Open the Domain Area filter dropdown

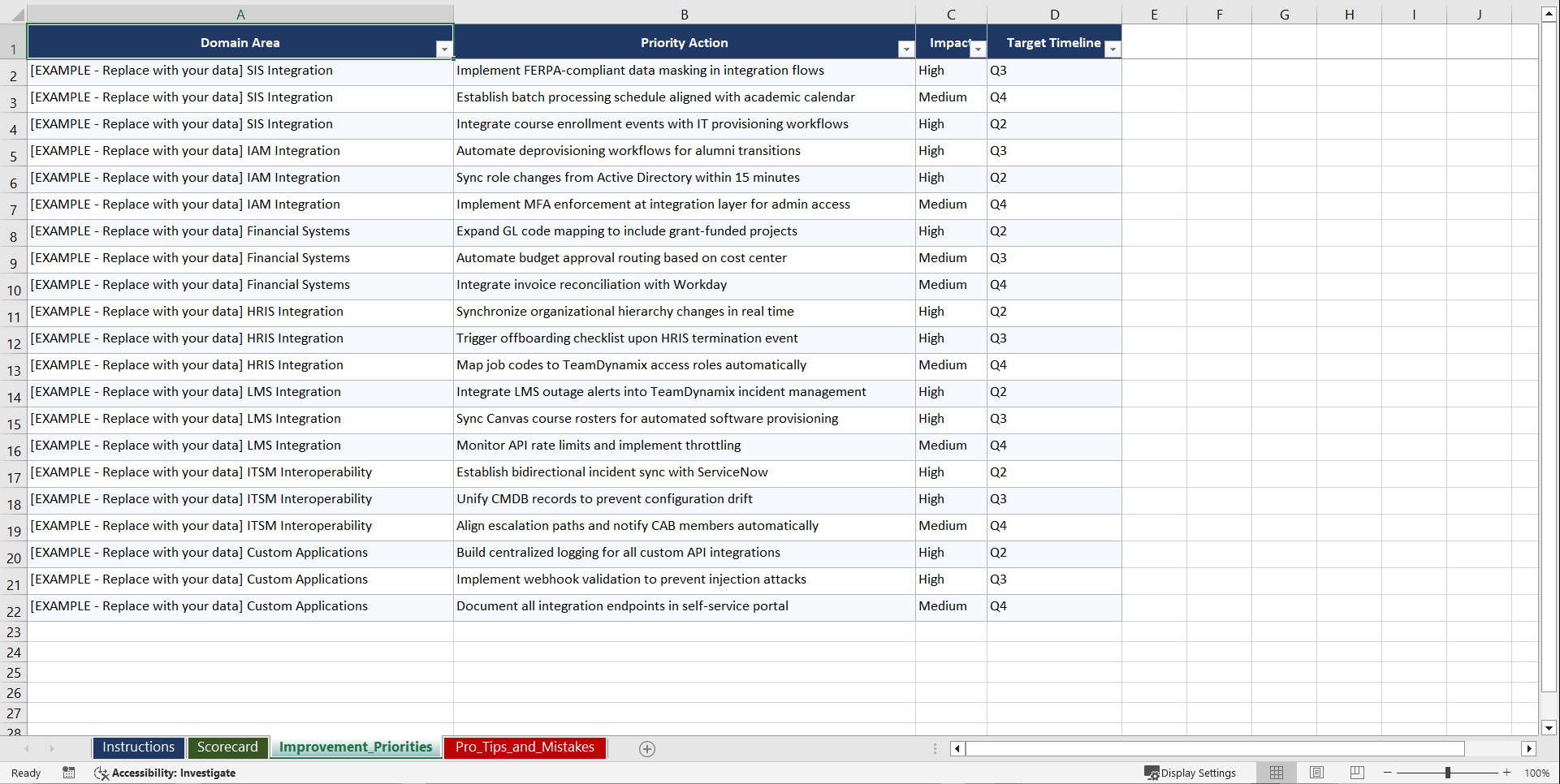point(444,50)
